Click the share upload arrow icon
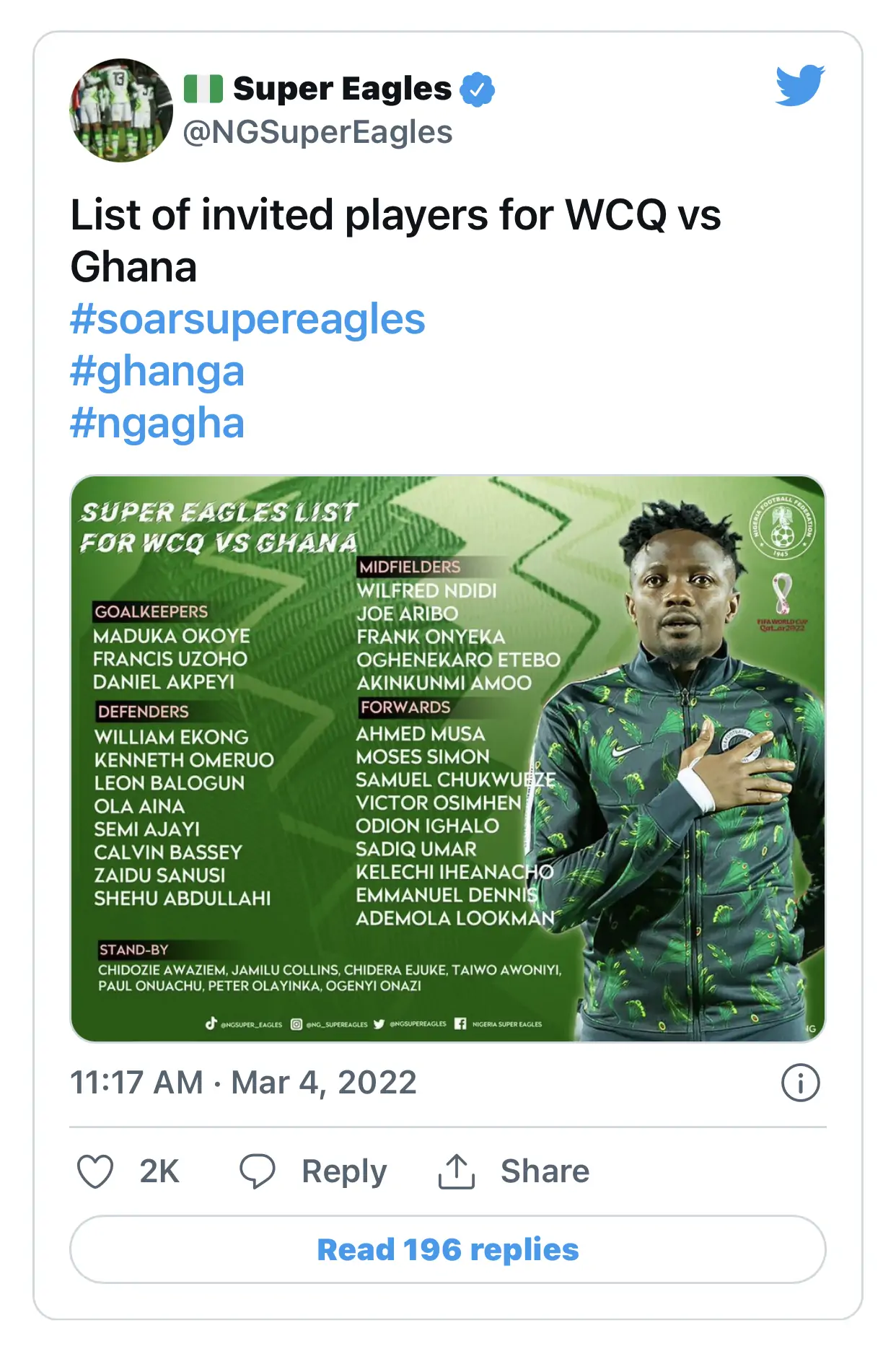 456,1171
